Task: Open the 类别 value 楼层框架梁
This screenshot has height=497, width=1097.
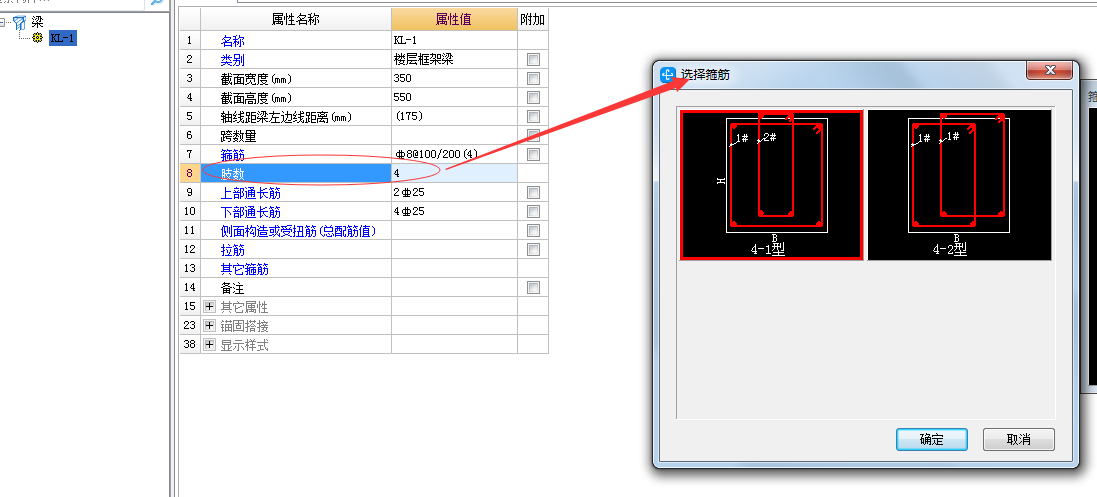Action: tap(454, 60)
